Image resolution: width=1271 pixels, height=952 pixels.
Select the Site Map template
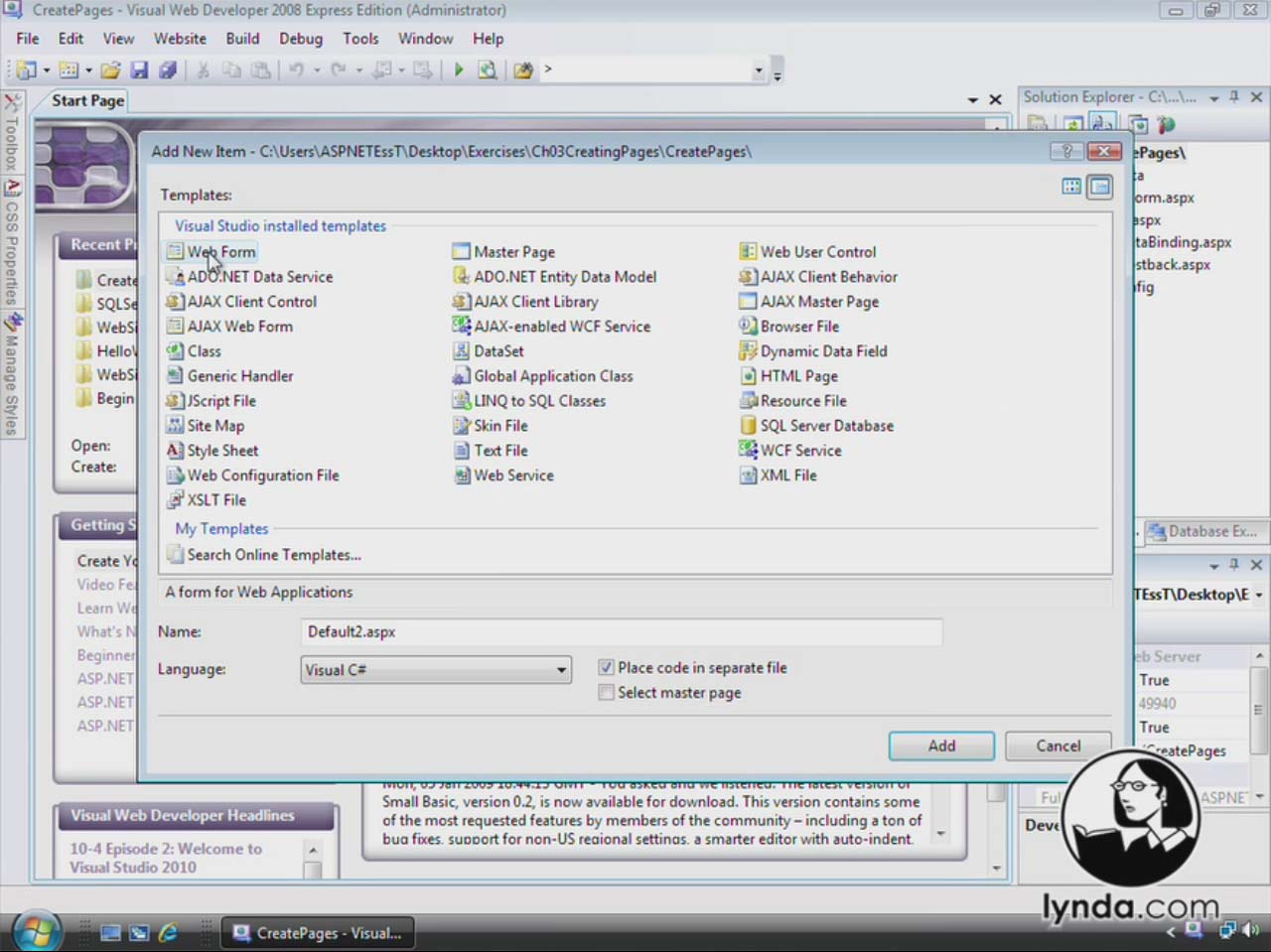point(206,426)
